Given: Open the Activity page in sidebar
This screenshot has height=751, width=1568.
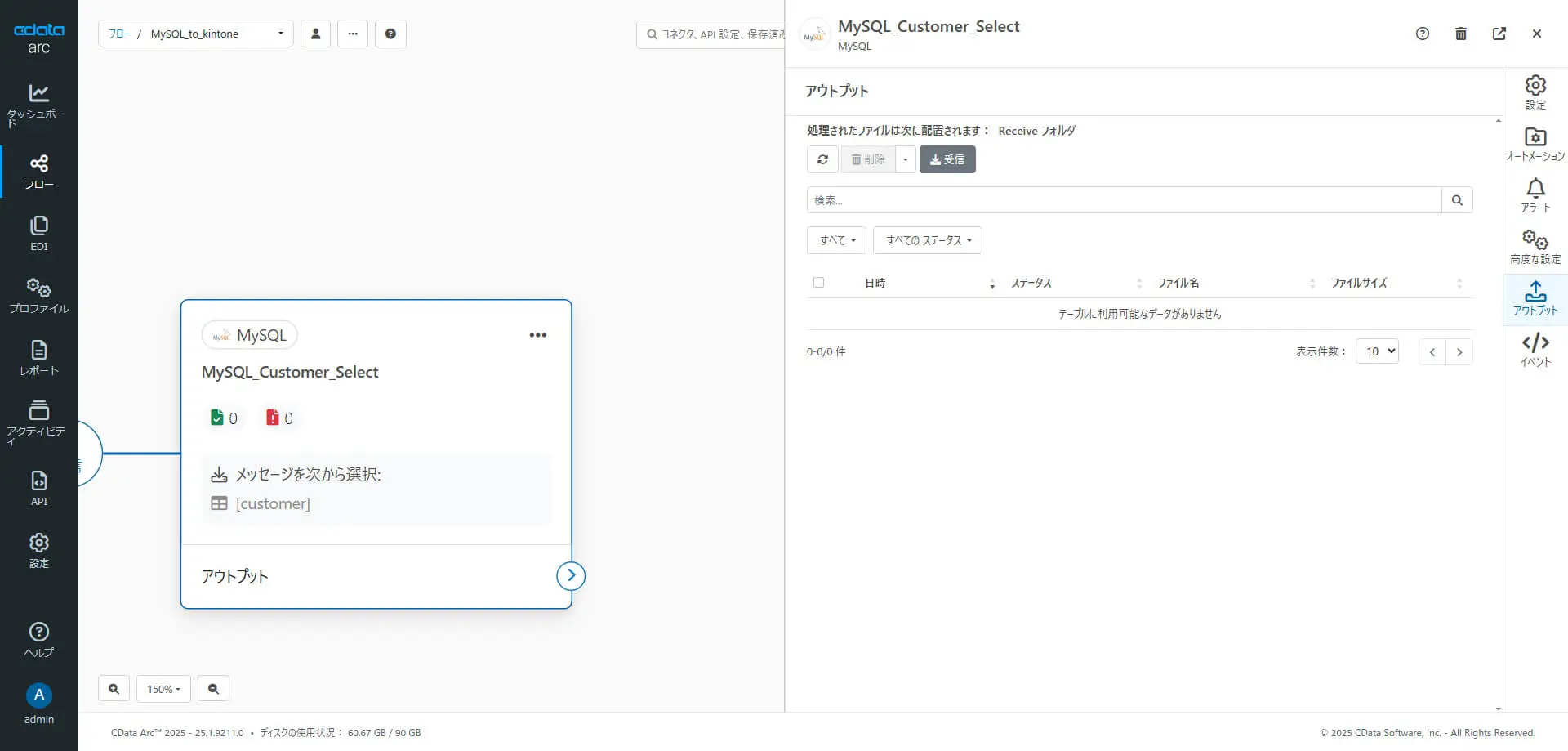Looking at the screenshot, I should pyautogui.click(x=38, y=421).
